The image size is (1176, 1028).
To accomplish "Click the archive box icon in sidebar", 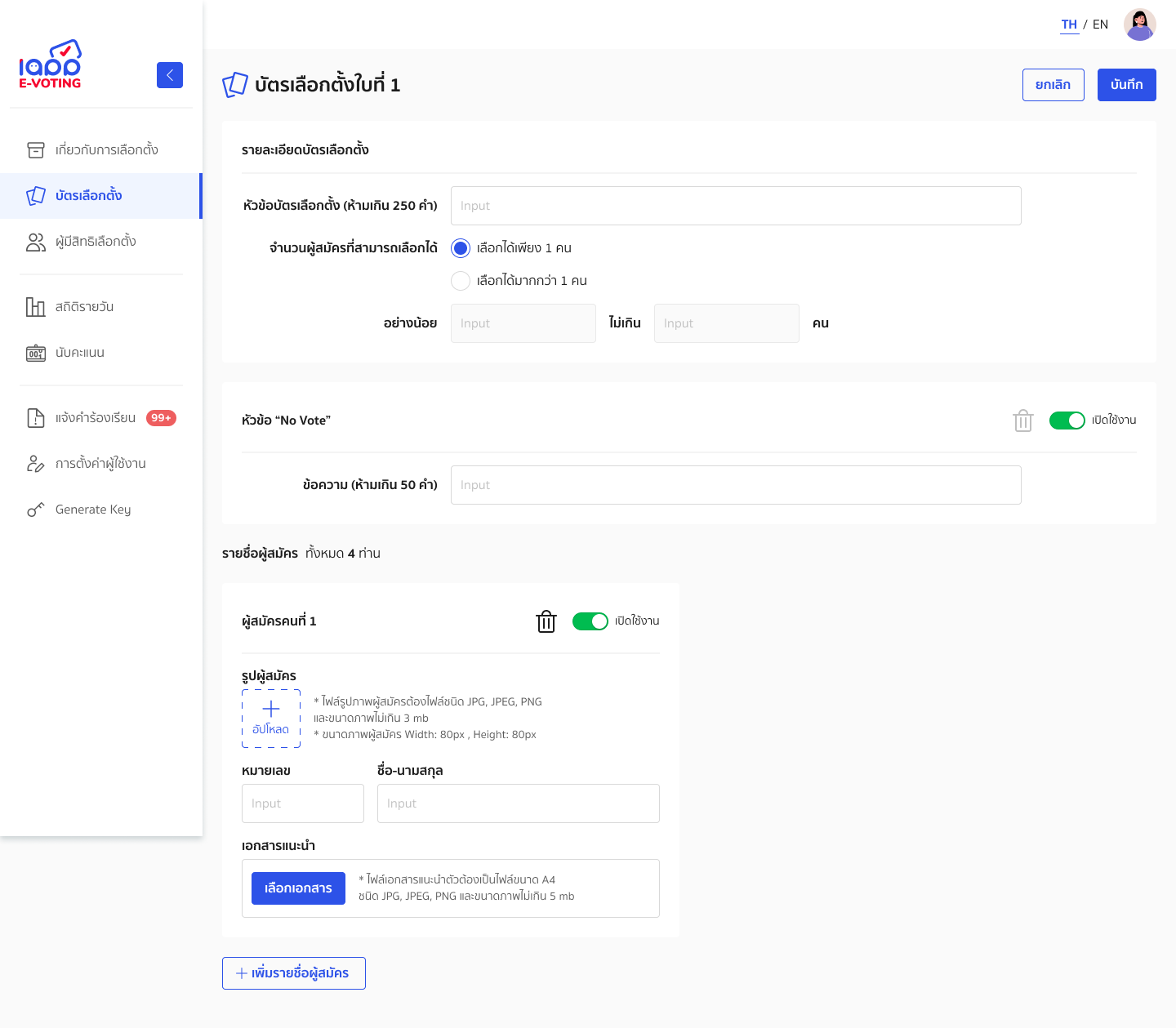I will [x=36, y=150].
